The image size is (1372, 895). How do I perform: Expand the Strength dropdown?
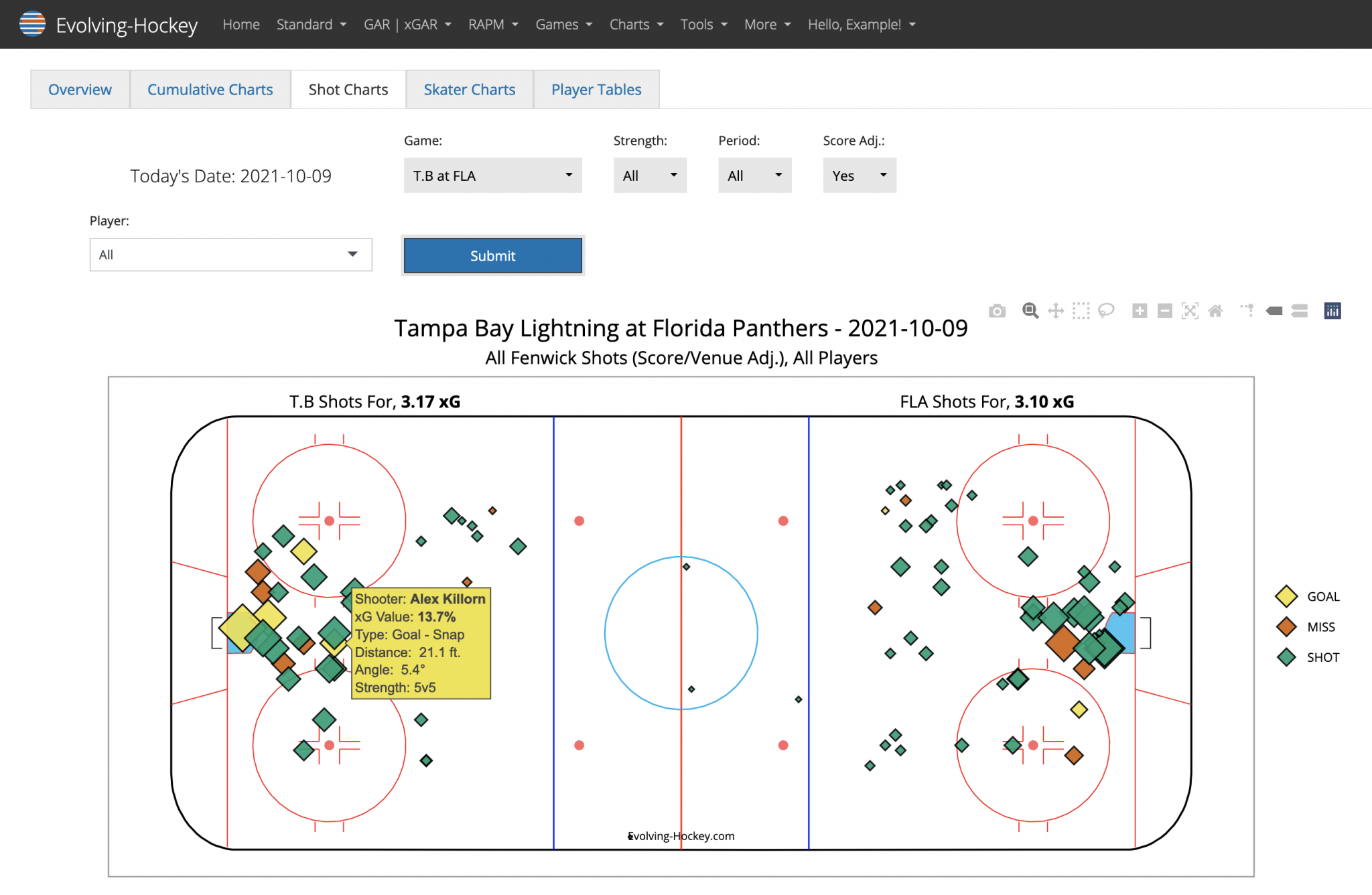click(x=649, y=175)
